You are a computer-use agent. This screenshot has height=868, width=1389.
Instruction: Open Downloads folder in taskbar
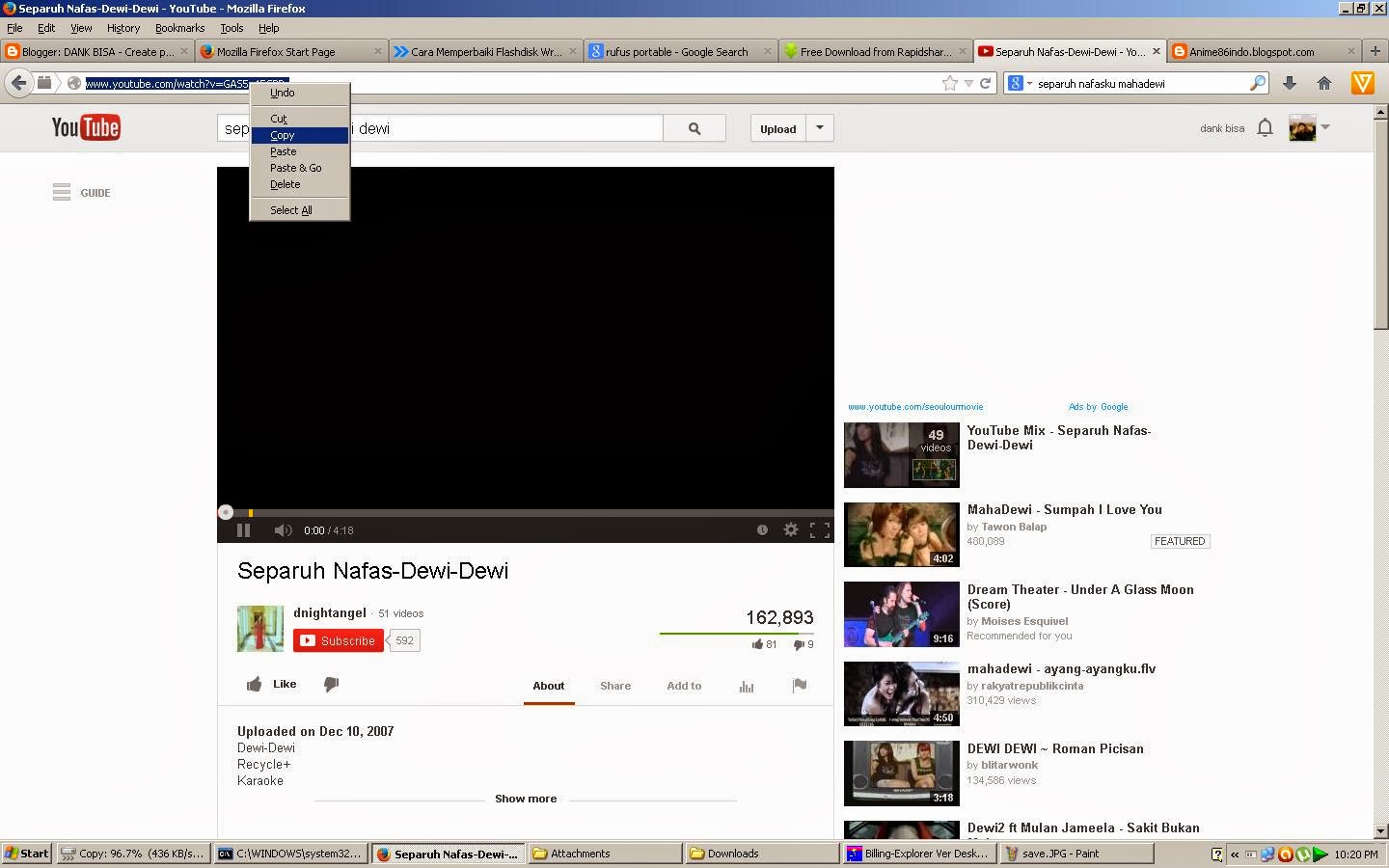762,854
